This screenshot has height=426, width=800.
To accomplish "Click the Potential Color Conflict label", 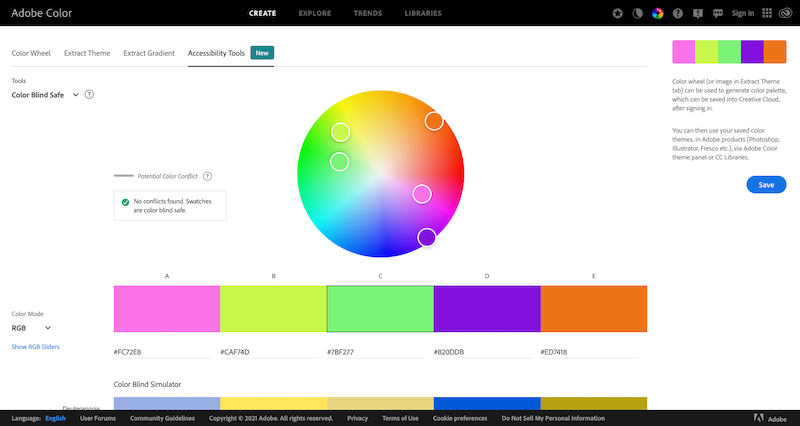I will (167, 177).
